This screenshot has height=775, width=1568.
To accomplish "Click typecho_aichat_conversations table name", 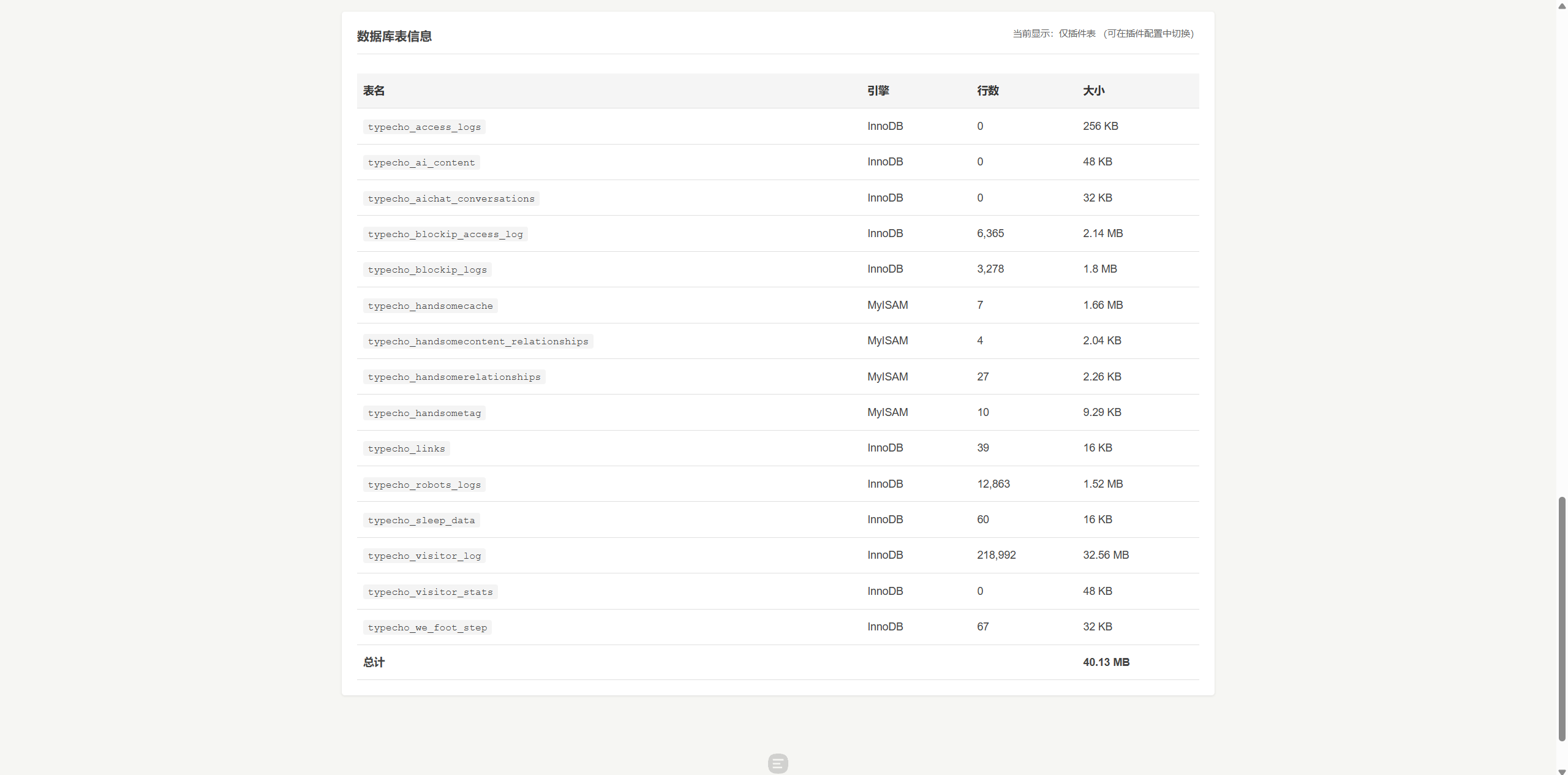I will pos(451,198).
